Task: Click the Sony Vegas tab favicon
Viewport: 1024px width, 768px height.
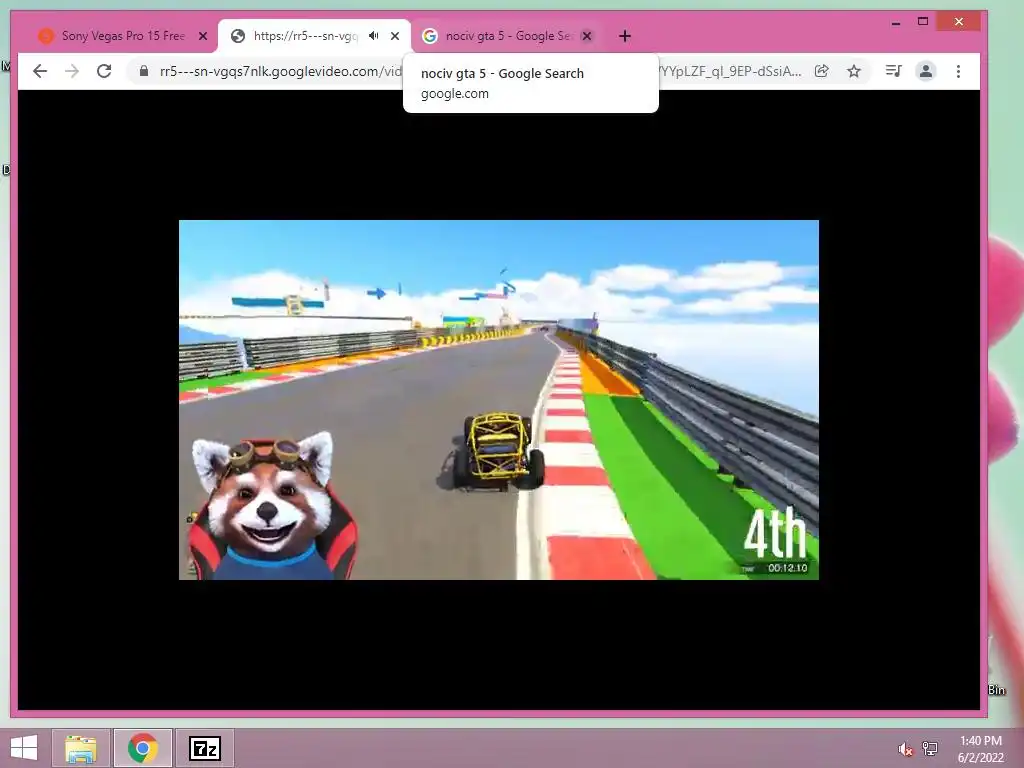Action: click(x=46, y=36)
